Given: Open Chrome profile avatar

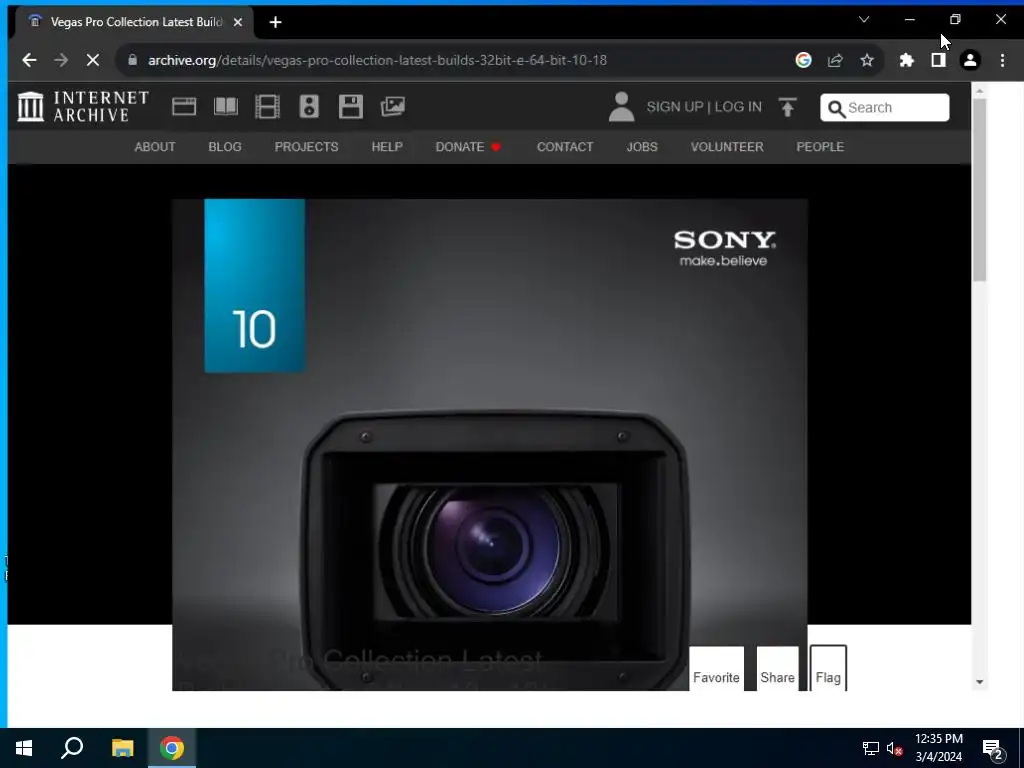Looking at the screenshot, I should point(970,60).
